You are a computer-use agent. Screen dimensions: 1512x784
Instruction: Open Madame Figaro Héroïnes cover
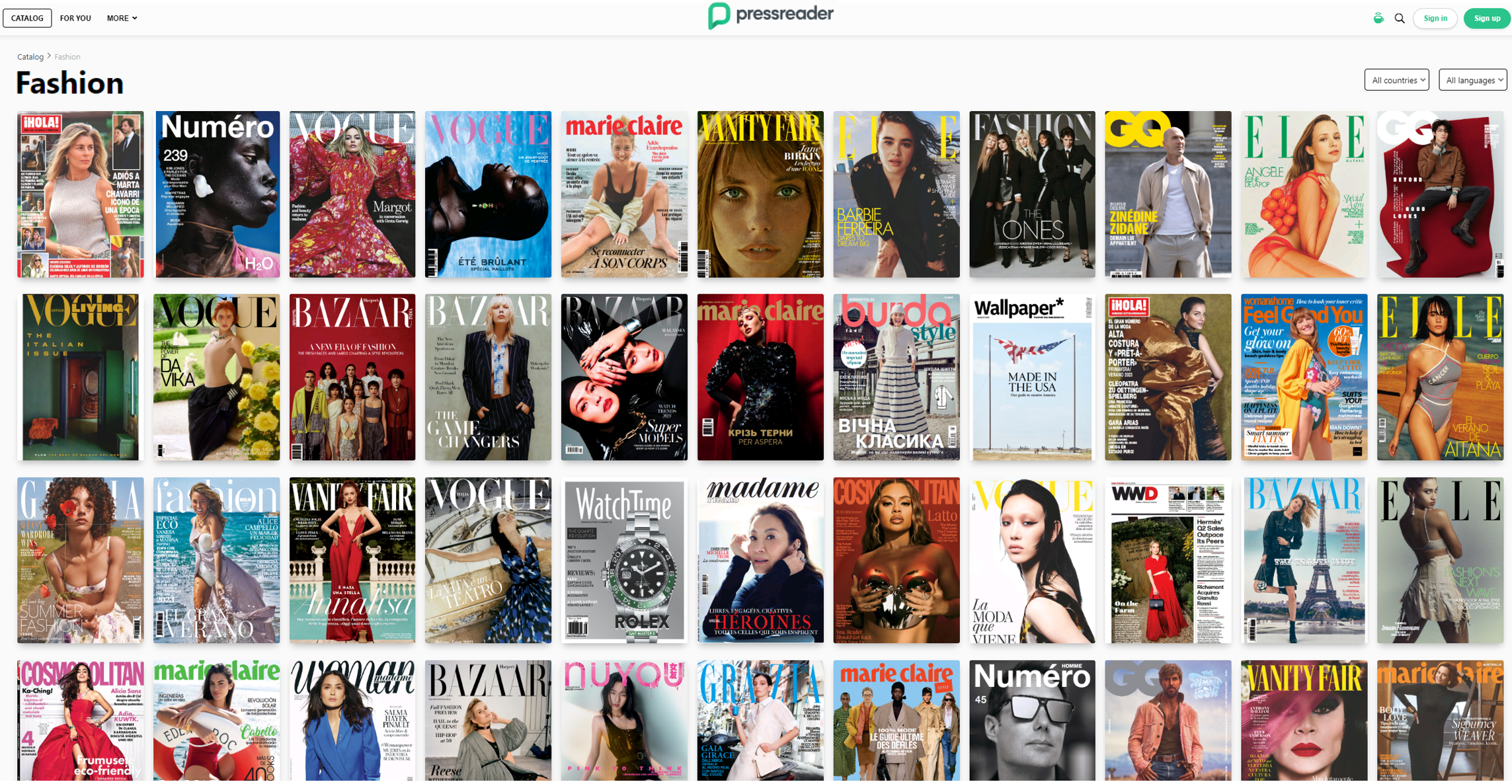pyautogui.click(x=760, y=561)
